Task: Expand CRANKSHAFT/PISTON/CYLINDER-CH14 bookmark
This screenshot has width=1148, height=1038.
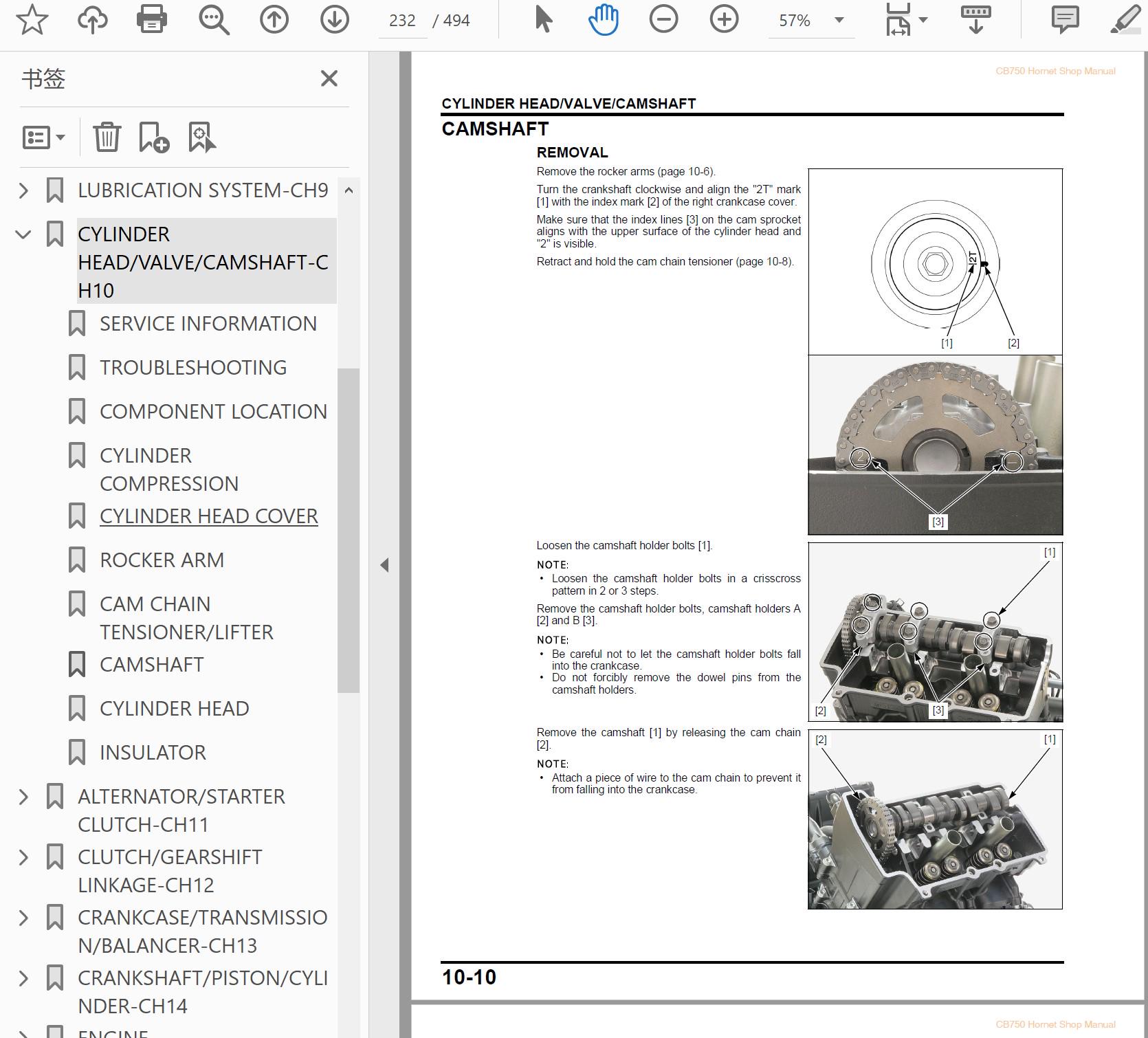Action: 23,978
